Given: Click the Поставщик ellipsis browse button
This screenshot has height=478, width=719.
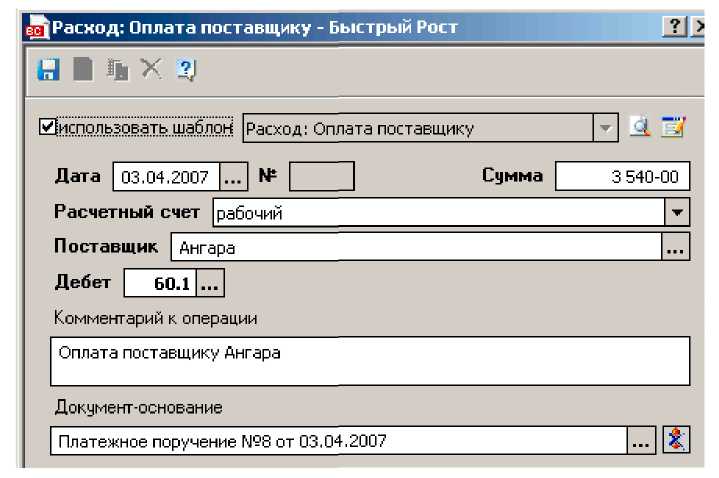Looking at the screenshot, I should (x=675, y=247).
